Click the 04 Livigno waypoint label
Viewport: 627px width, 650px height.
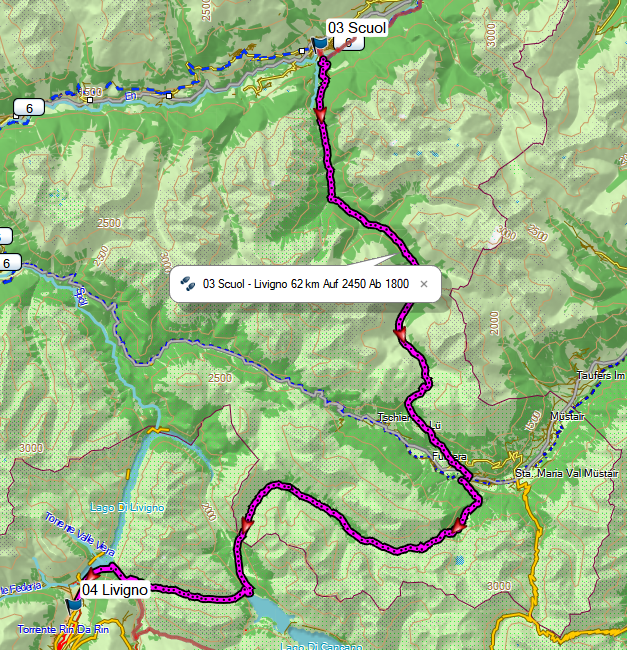[115, 589]
